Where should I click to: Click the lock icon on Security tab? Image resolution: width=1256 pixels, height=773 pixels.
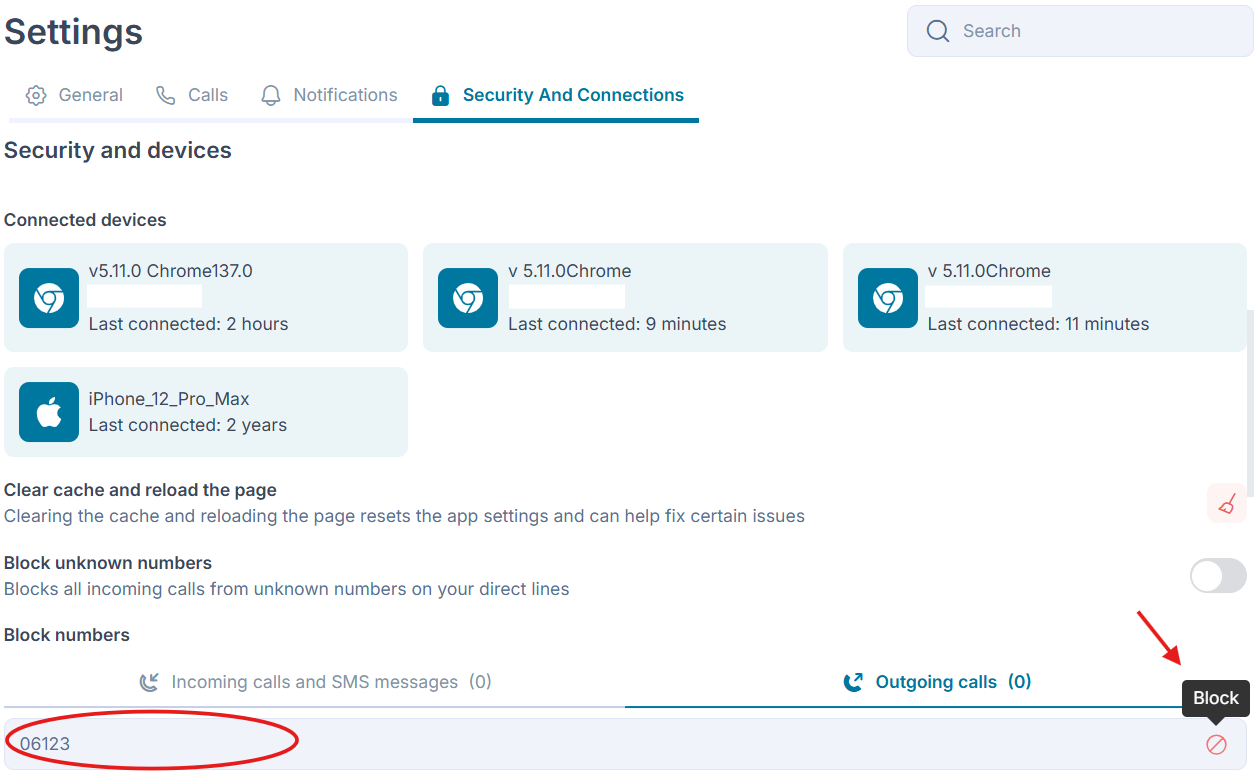[440, 96]
